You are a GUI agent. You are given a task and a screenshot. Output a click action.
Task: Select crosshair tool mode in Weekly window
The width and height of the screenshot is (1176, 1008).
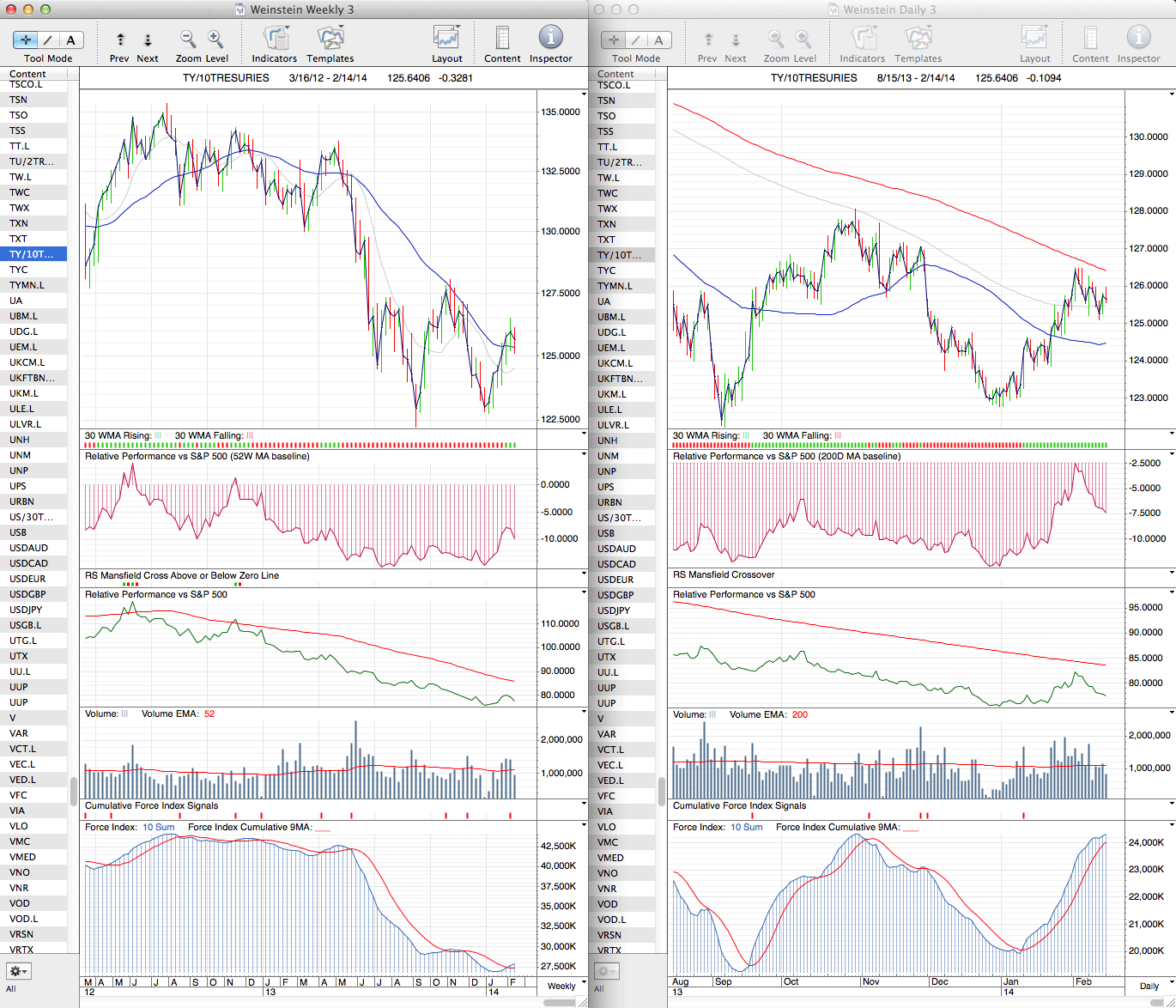[26, 39]
